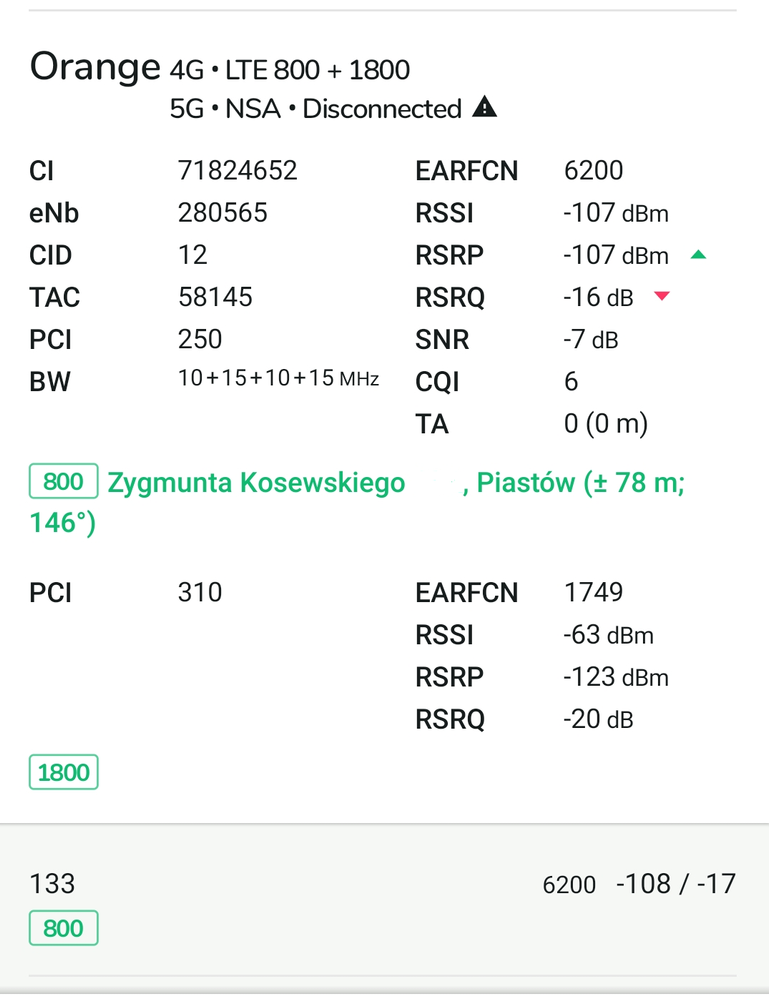Select the CI value 71824652
769x999 pixels.
(x=237, y=171)
